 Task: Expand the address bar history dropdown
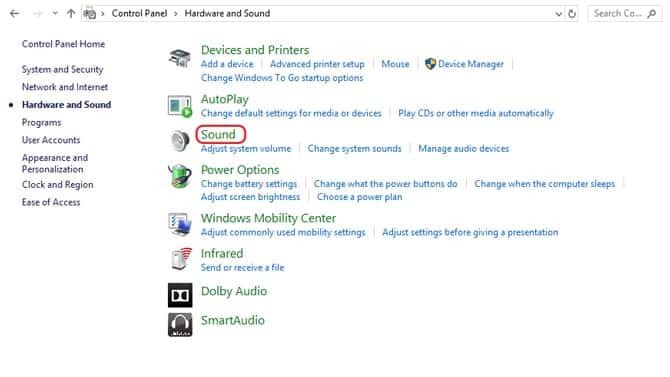point(558,14)
